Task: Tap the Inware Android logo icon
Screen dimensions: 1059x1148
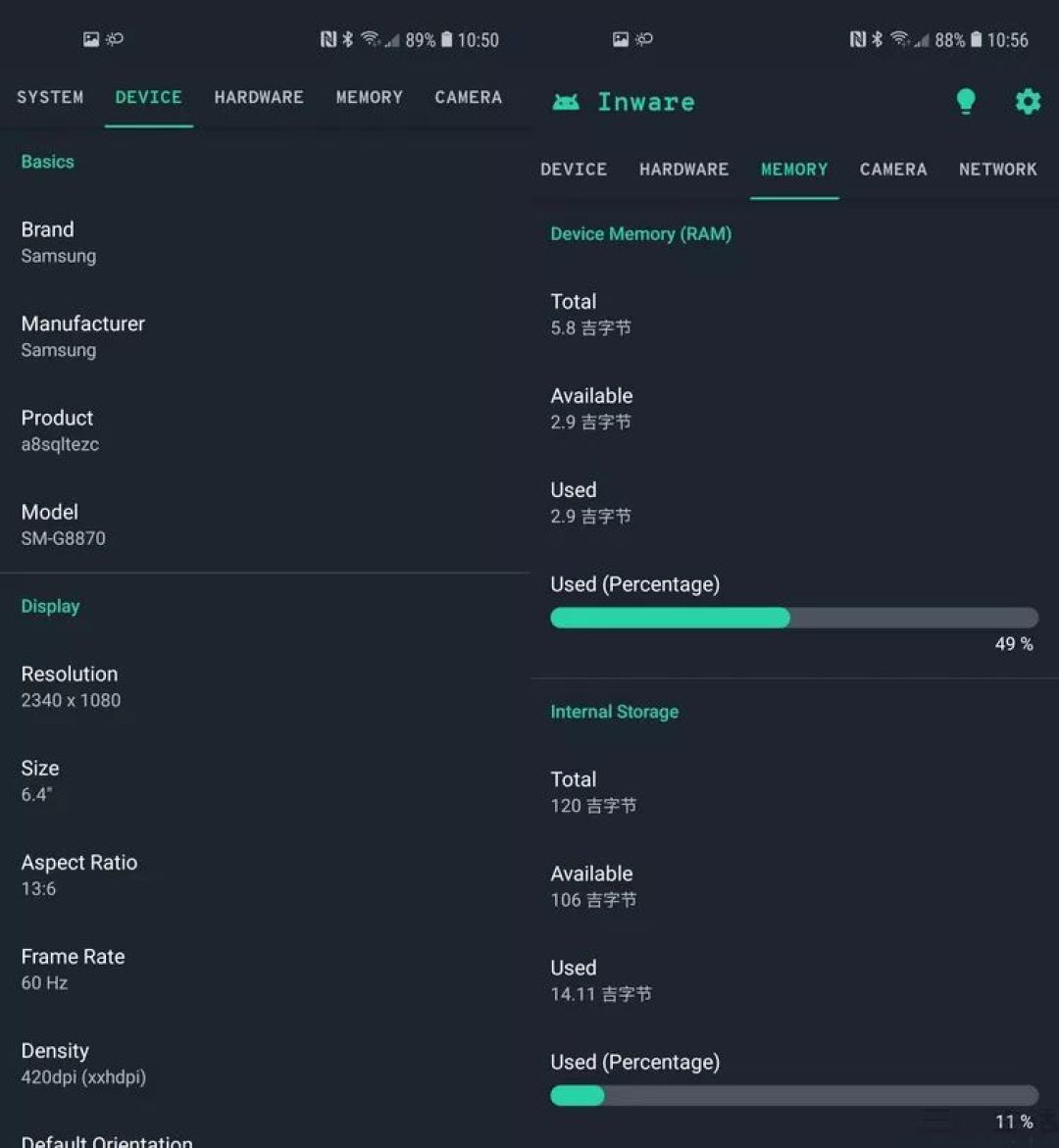Action: pos(566,102)
